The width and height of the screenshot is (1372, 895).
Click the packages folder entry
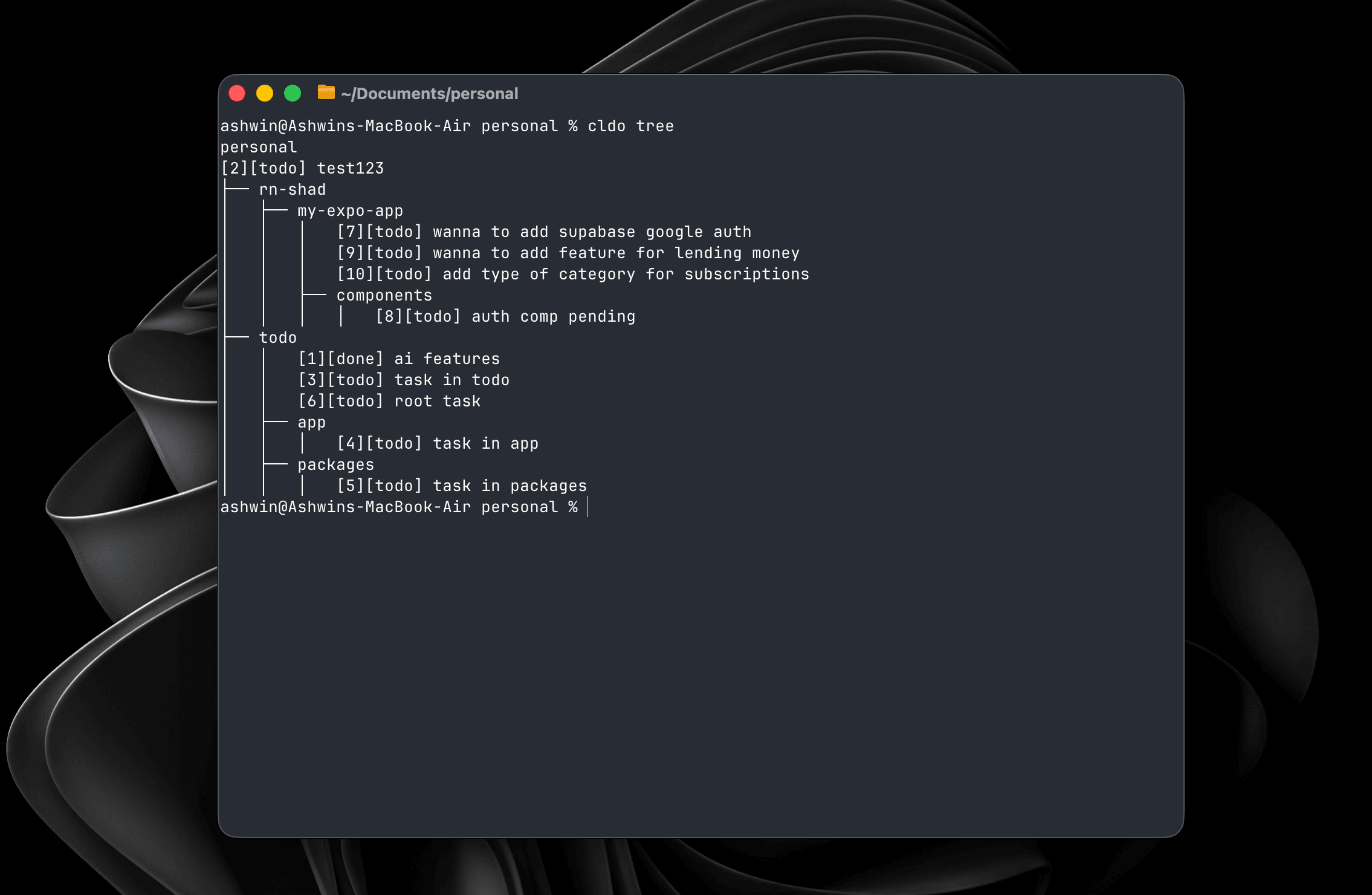pos(336,465)
